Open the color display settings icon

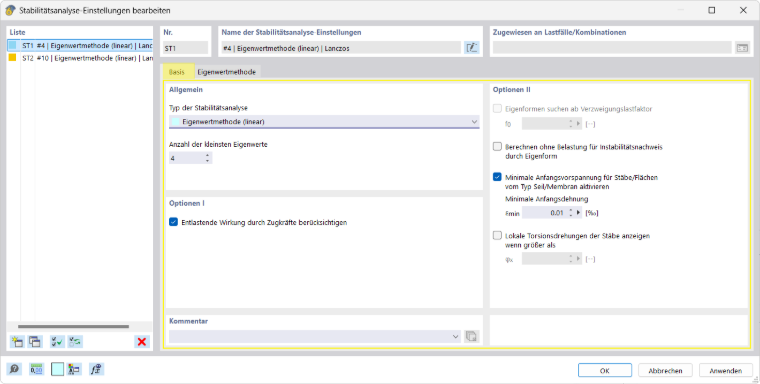point(74,369)
